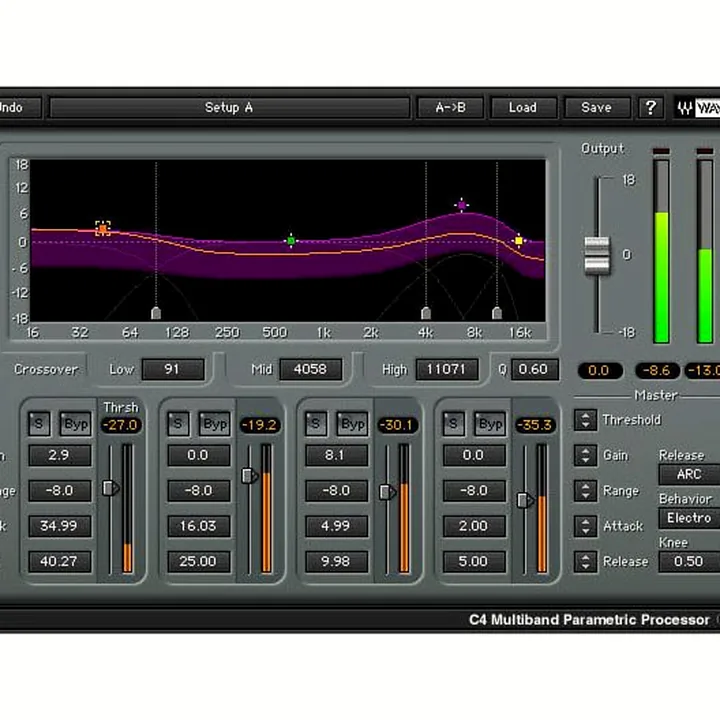Select the purple high-mid band marker
This screenshot has width=720, height=720.
pyautogui.click(x=461, y=205)
